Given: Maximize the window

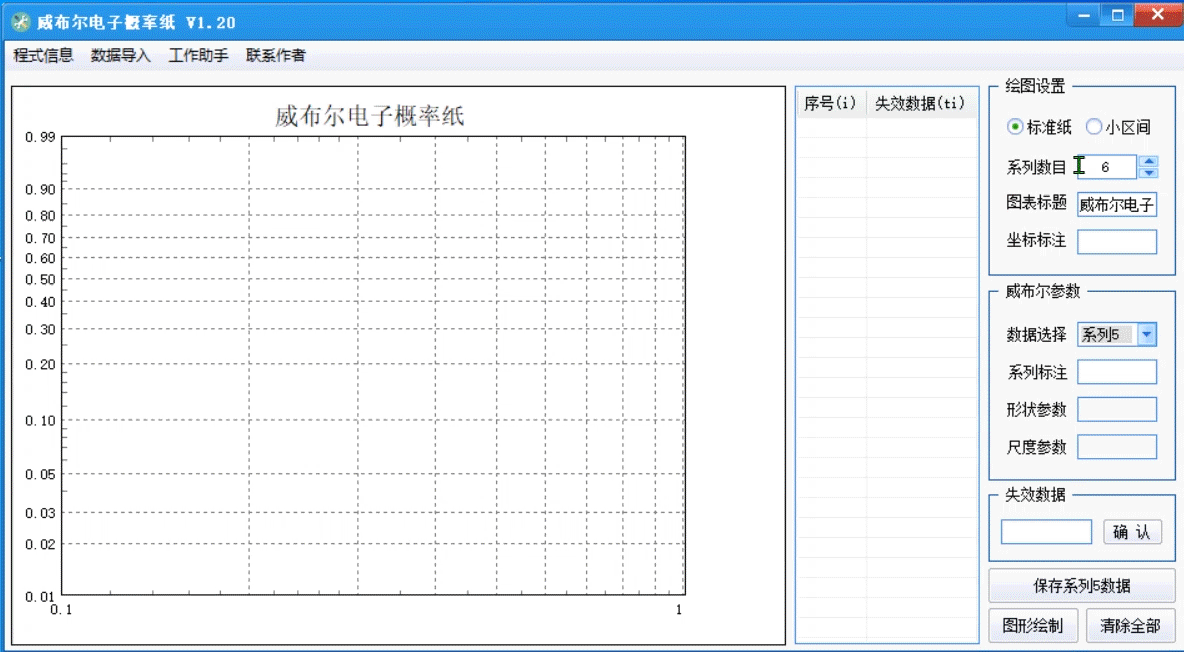Looking at the screenshot, I should (x=1118, y=15).
